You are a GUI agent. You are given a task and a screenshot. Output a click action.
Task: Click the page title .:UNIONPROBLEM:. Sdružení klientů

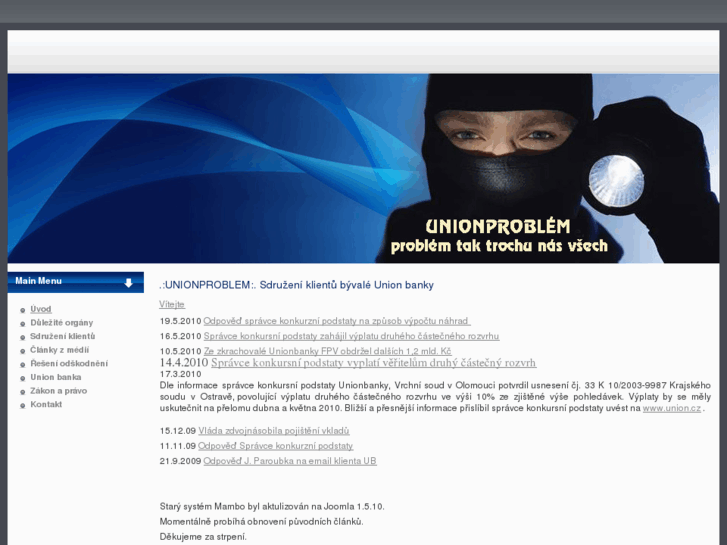(296, 285)
